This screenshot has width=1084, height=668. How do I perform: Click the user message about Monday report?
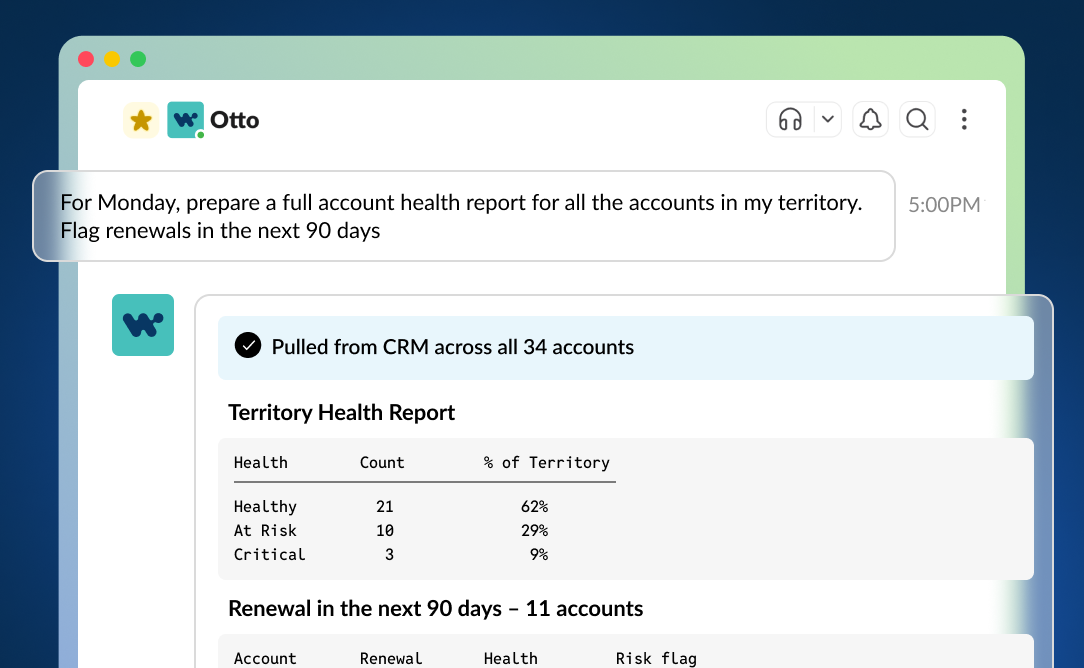point(464,216)
